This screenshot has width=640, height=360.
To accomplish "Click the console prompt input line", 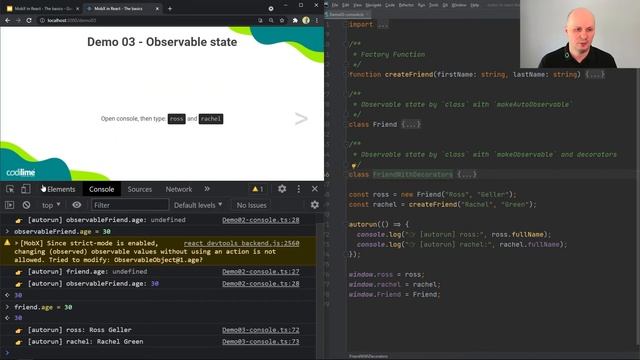I will pyautogui.click(x=163, y=353).
